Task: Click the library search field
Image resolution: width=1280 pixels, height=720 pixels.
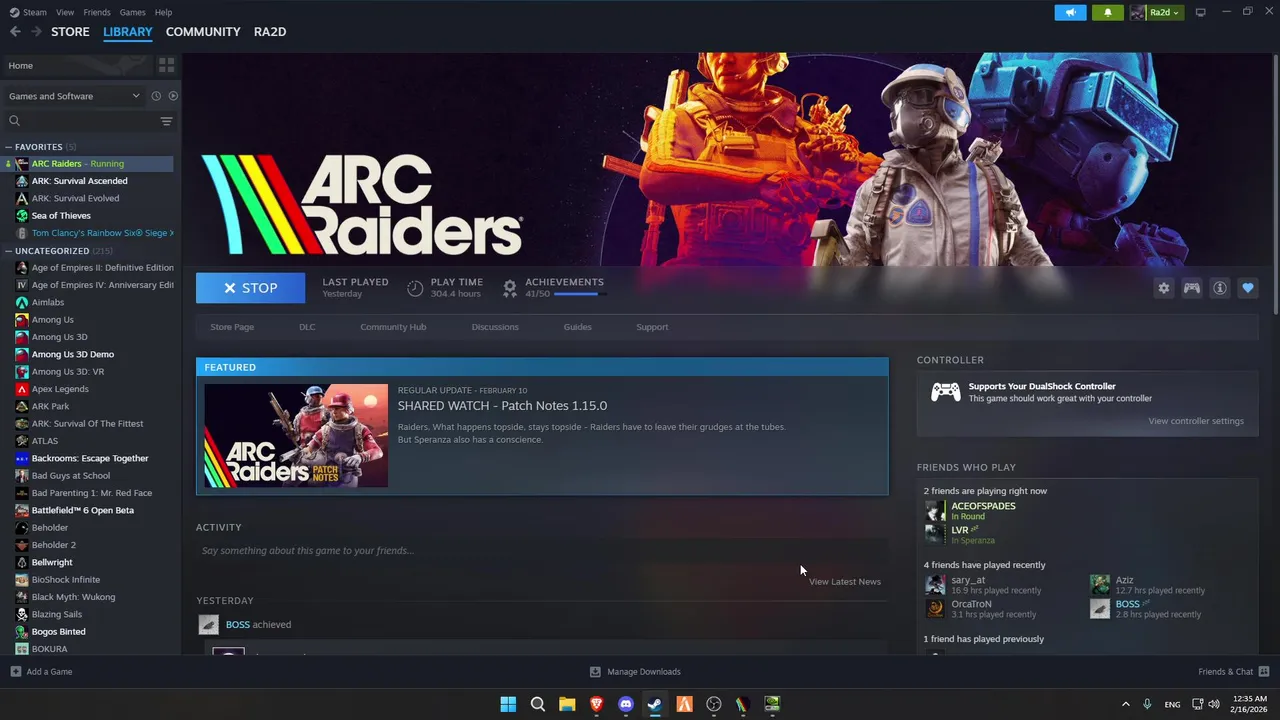Action: (x=80, y=121)
